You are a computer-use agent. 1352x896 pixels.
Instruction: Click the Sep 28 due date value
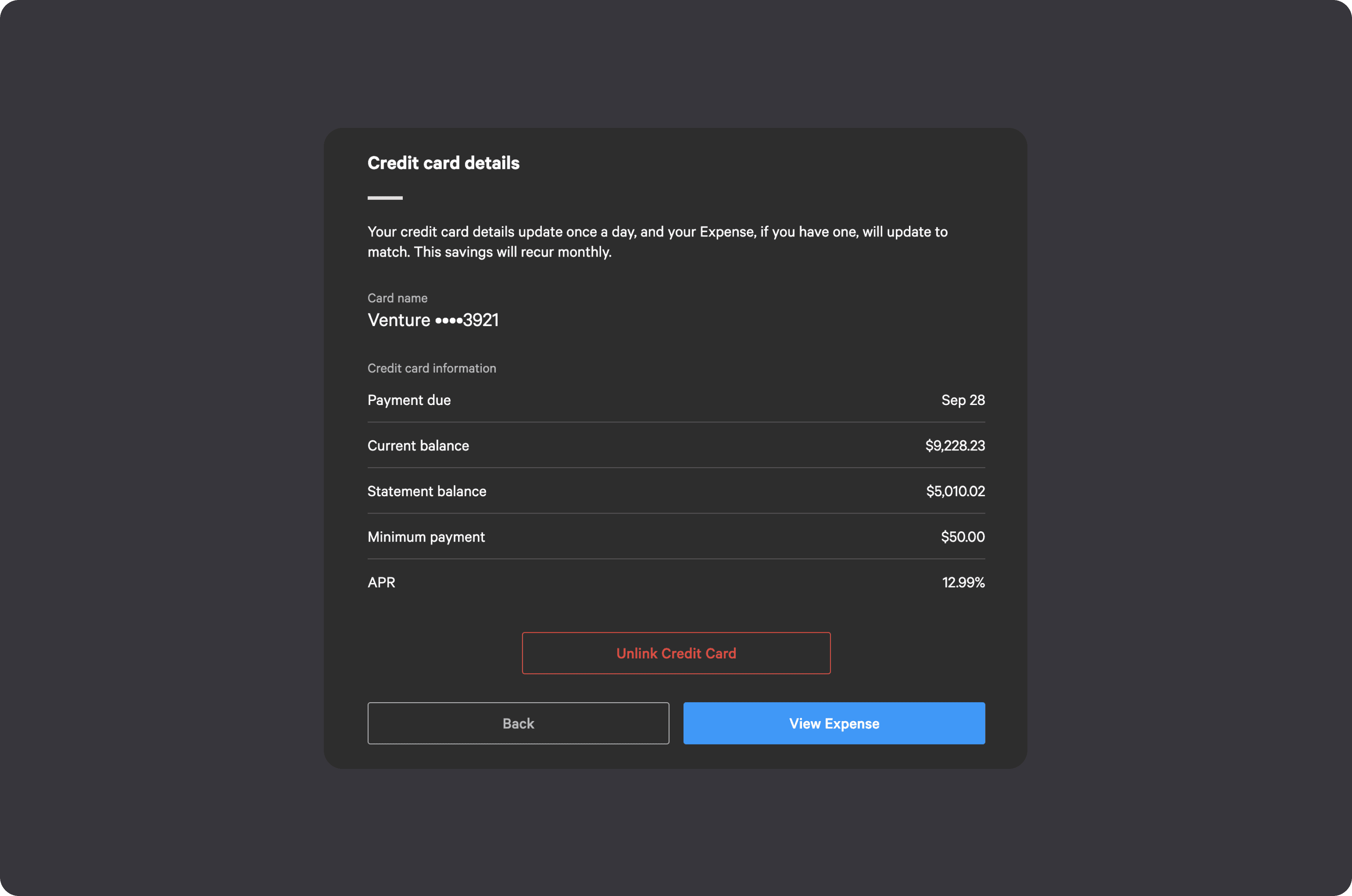(x=963, y=400)
